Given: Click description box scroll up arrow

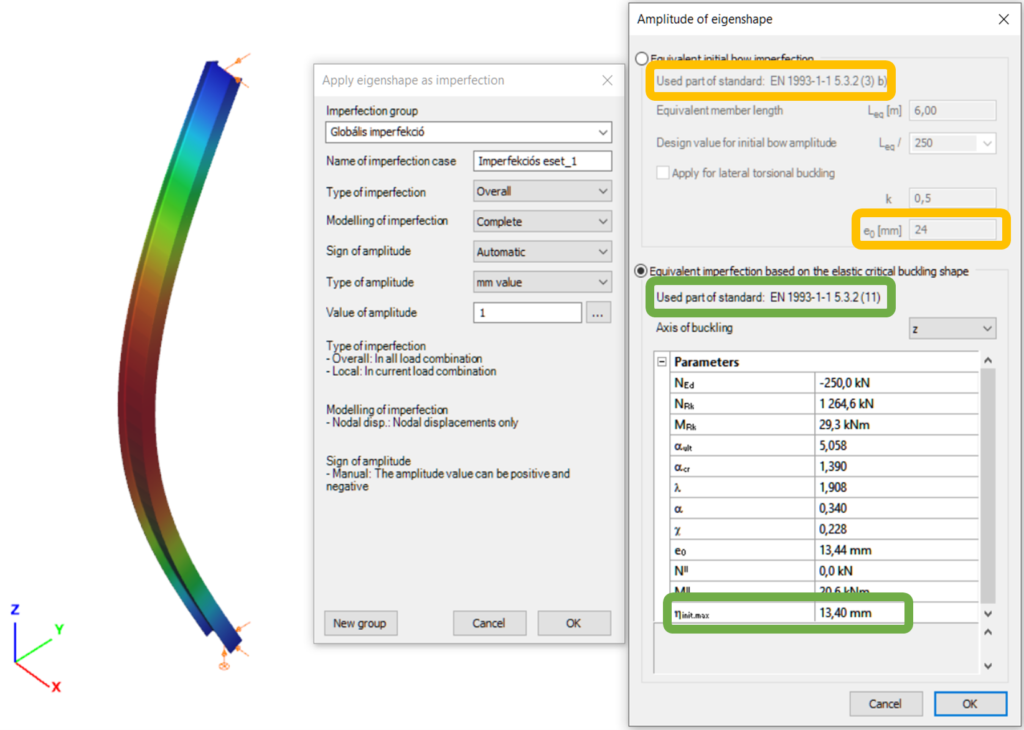Looking at the screenshot, I should (x=987, y=632).
